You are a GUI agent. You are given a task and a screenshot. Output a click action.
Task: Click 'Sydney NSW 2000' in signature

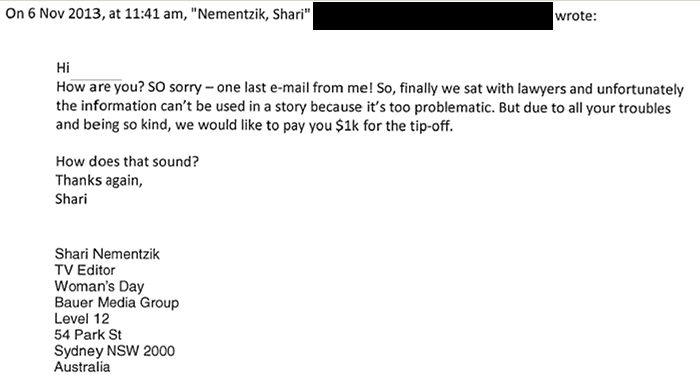pos(115,351)
